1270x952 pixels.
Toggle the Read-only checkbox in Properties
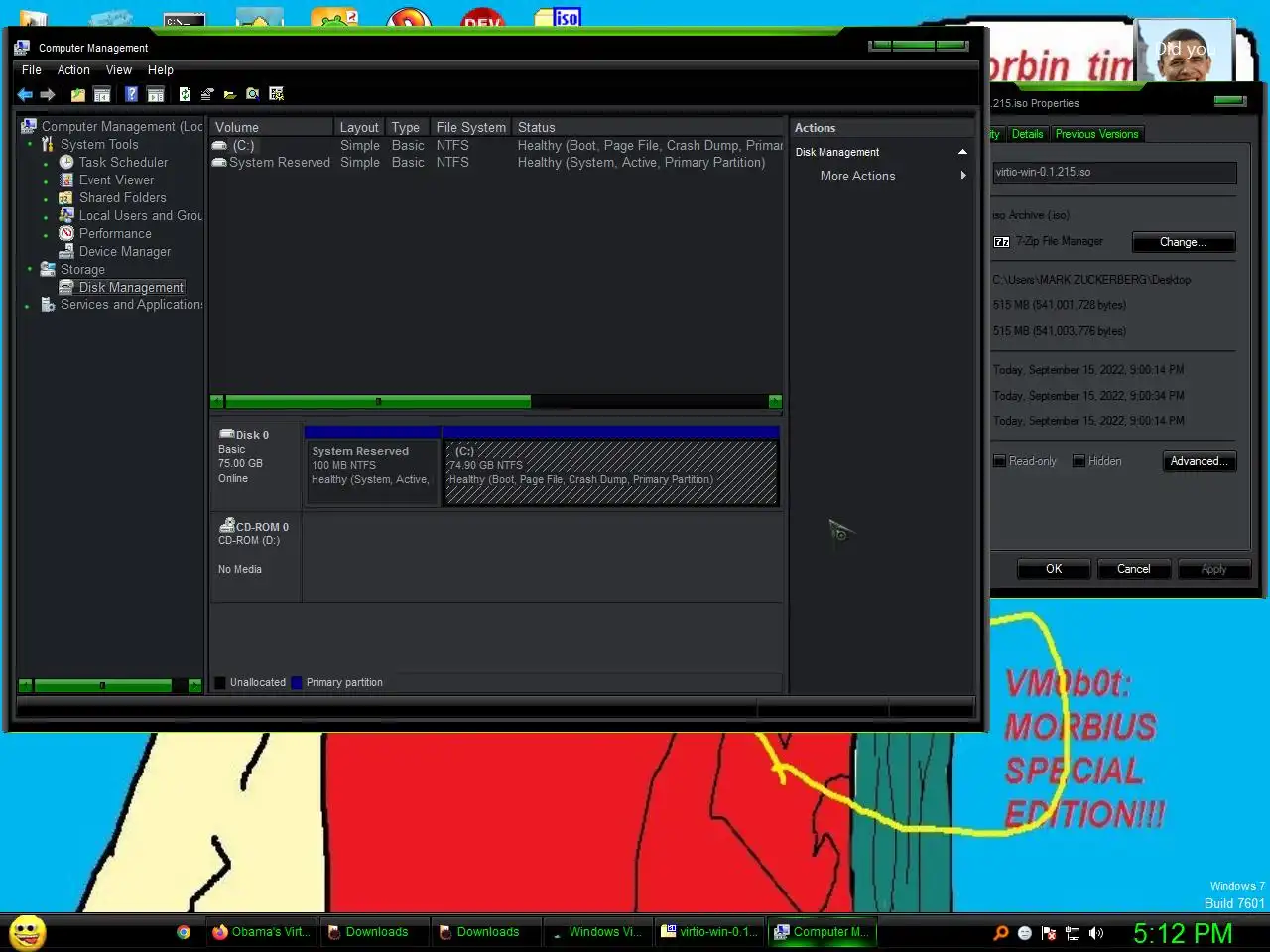pyautogui.click(x=1000, y=461)
